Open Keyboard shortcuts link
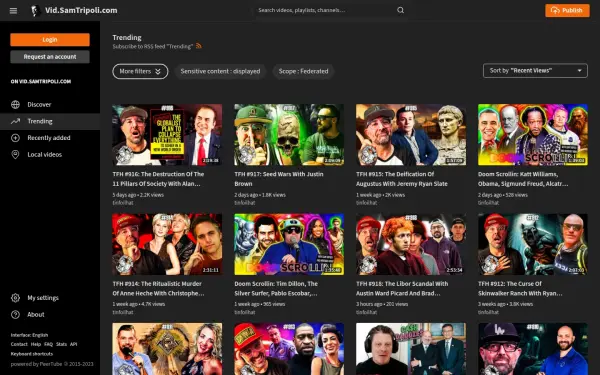 tap(32, 354)
